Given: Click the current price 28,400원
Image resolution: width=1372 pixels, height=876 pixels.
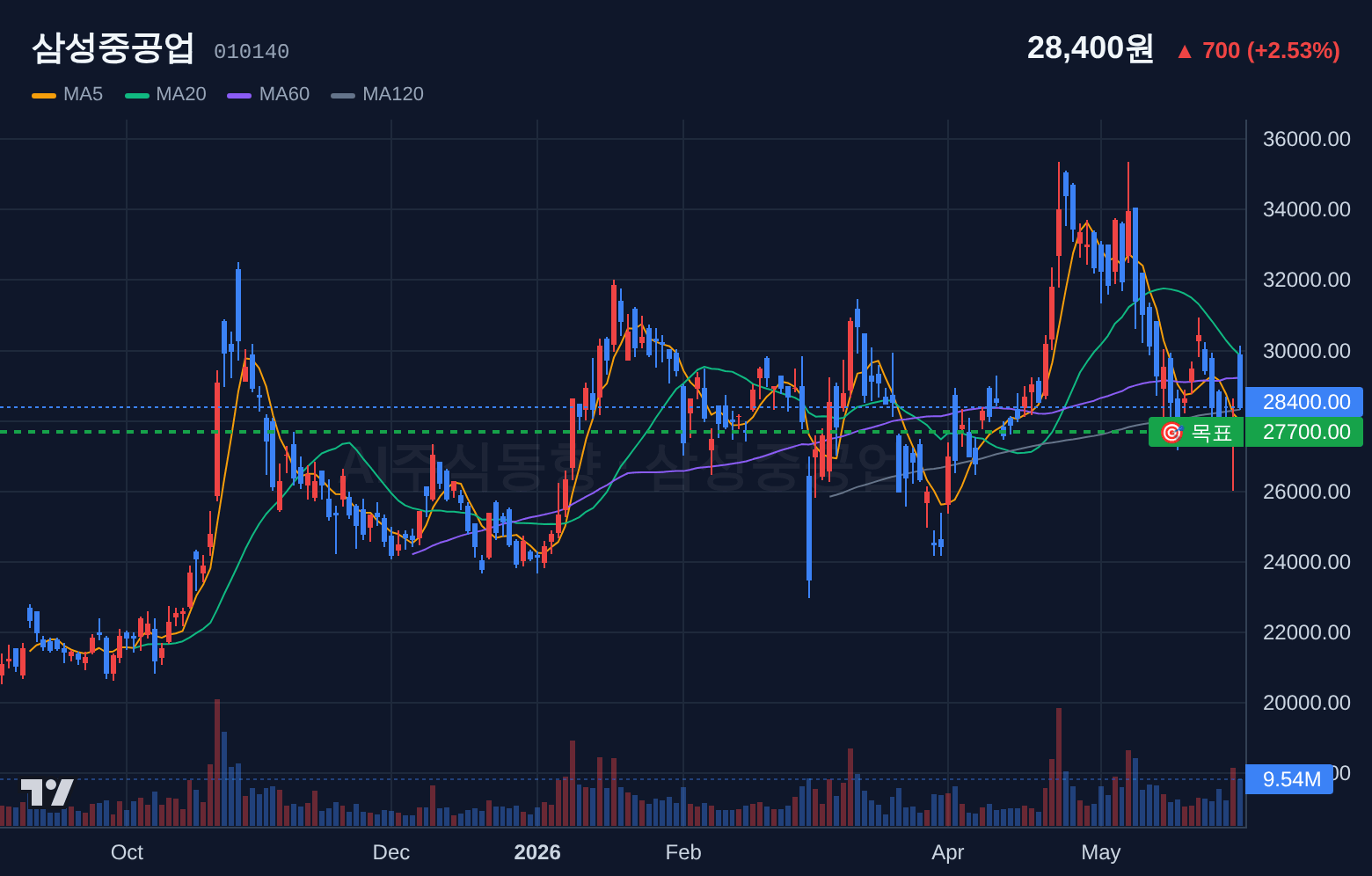Looking at the screenshot, I should coord(1091,48).
